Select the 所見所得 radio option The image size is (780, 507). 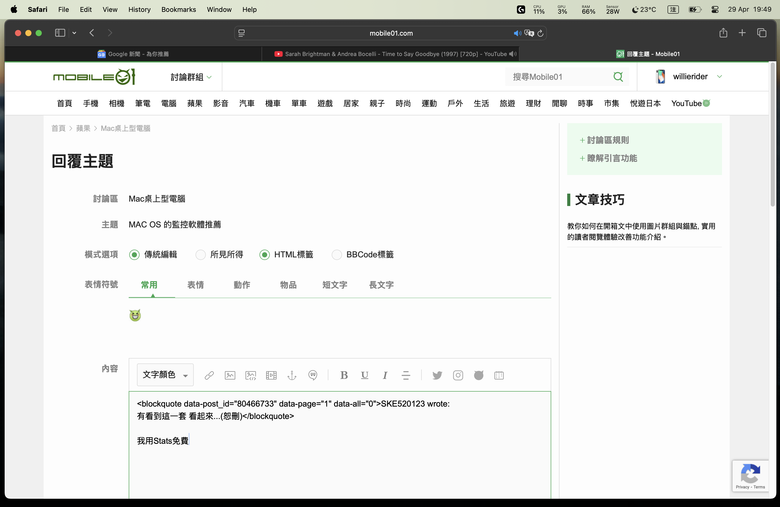(x=200, y=255)
